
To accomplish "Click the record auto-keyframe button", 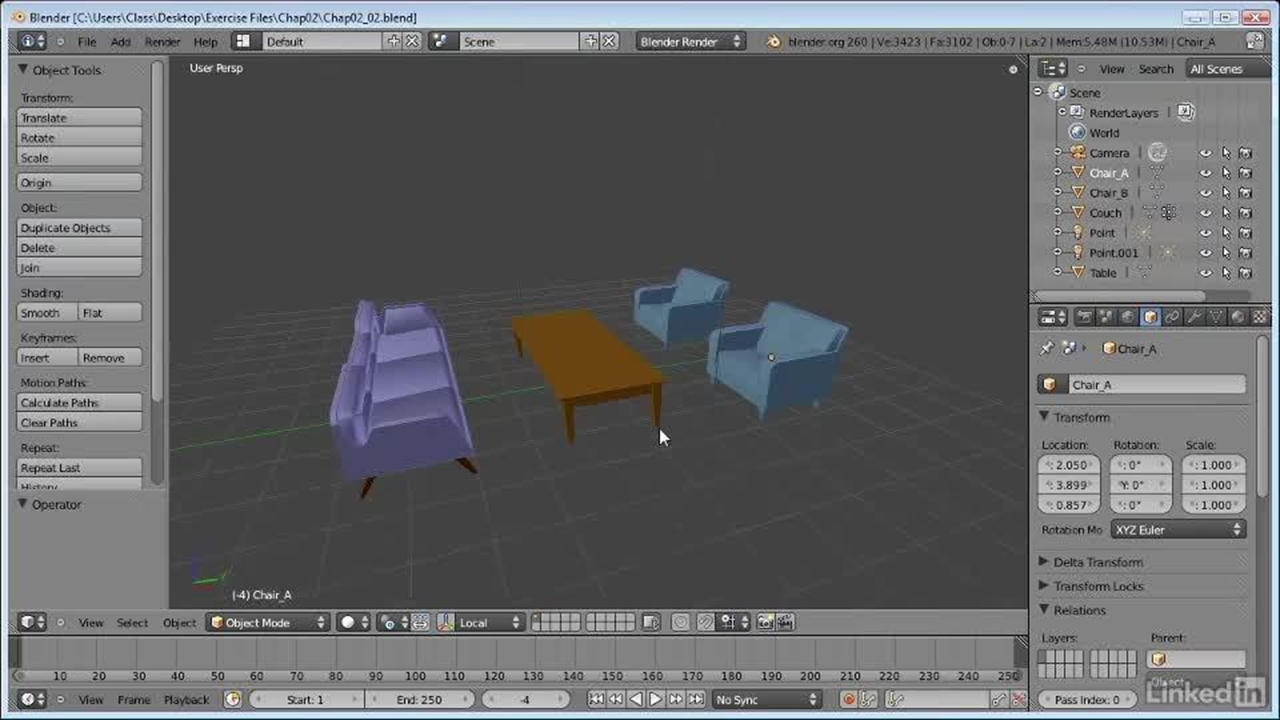I will coord(848,700).
